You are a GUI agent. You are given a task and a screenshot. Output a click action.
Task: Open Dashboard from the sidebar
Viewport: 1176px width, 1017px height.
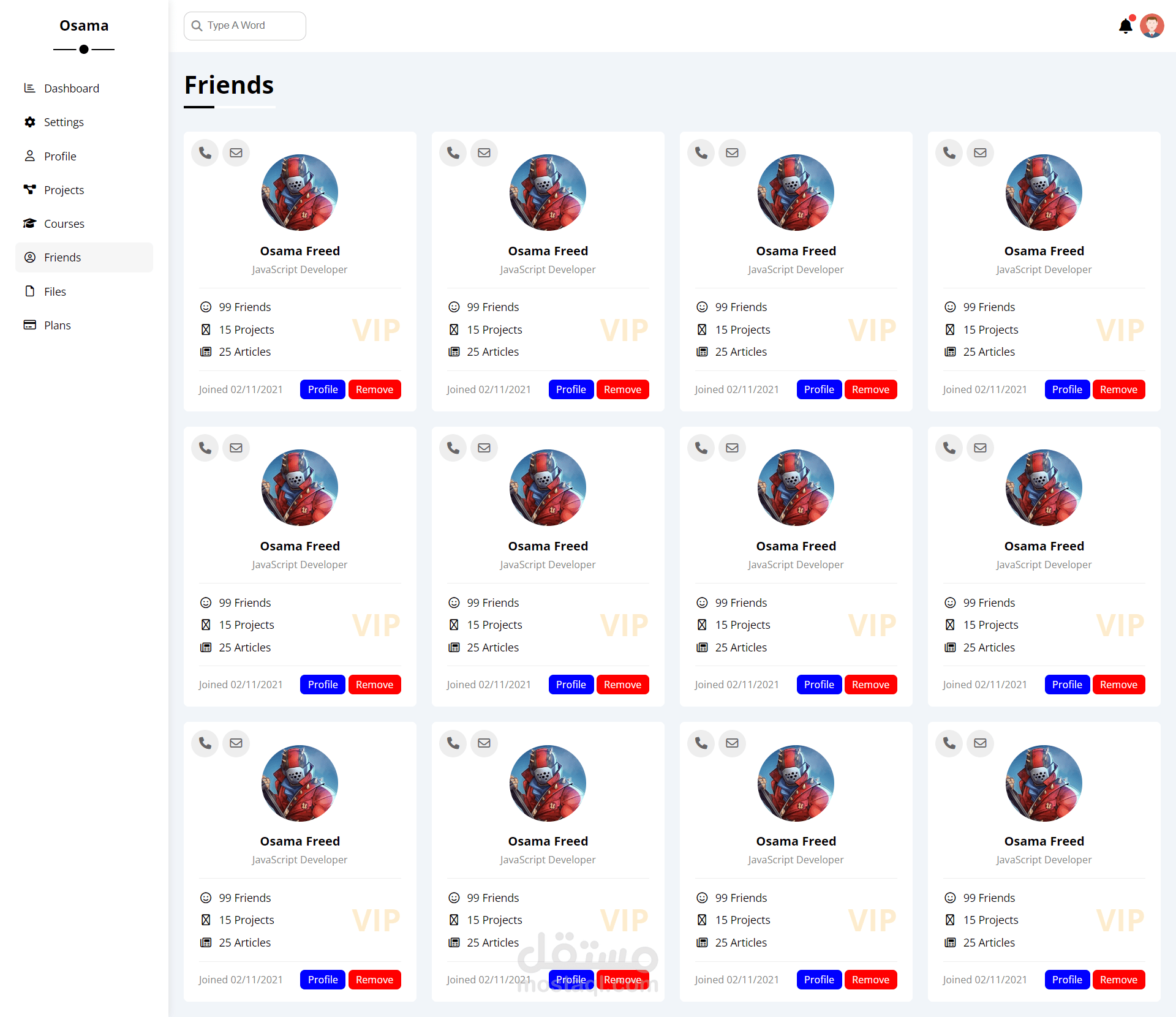pyautogui.click(x=71, y=88)
